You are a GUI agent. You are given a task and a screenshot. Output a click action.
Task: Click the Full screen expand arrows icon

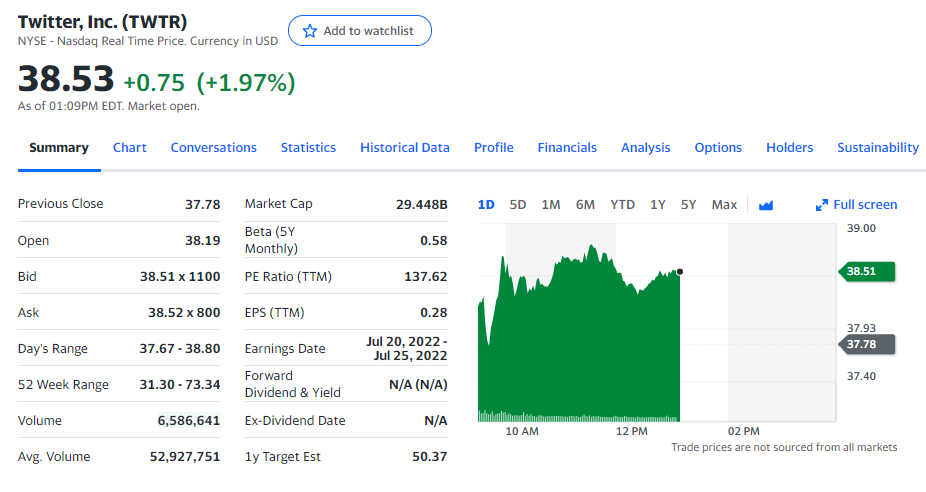coord(822,205)
